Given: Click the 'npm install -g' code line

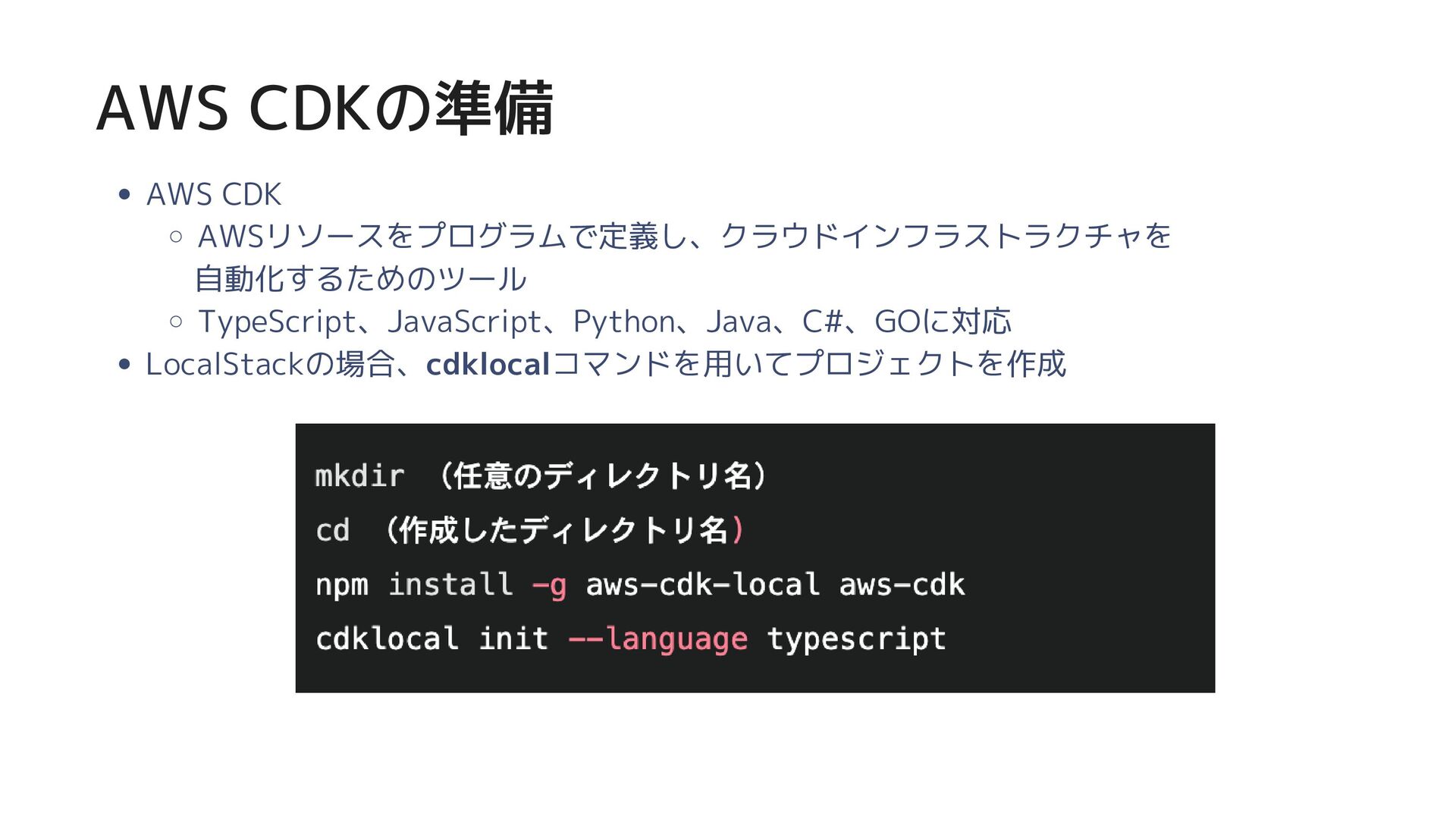Looking at the screenshot, I should tap(640, 585).
